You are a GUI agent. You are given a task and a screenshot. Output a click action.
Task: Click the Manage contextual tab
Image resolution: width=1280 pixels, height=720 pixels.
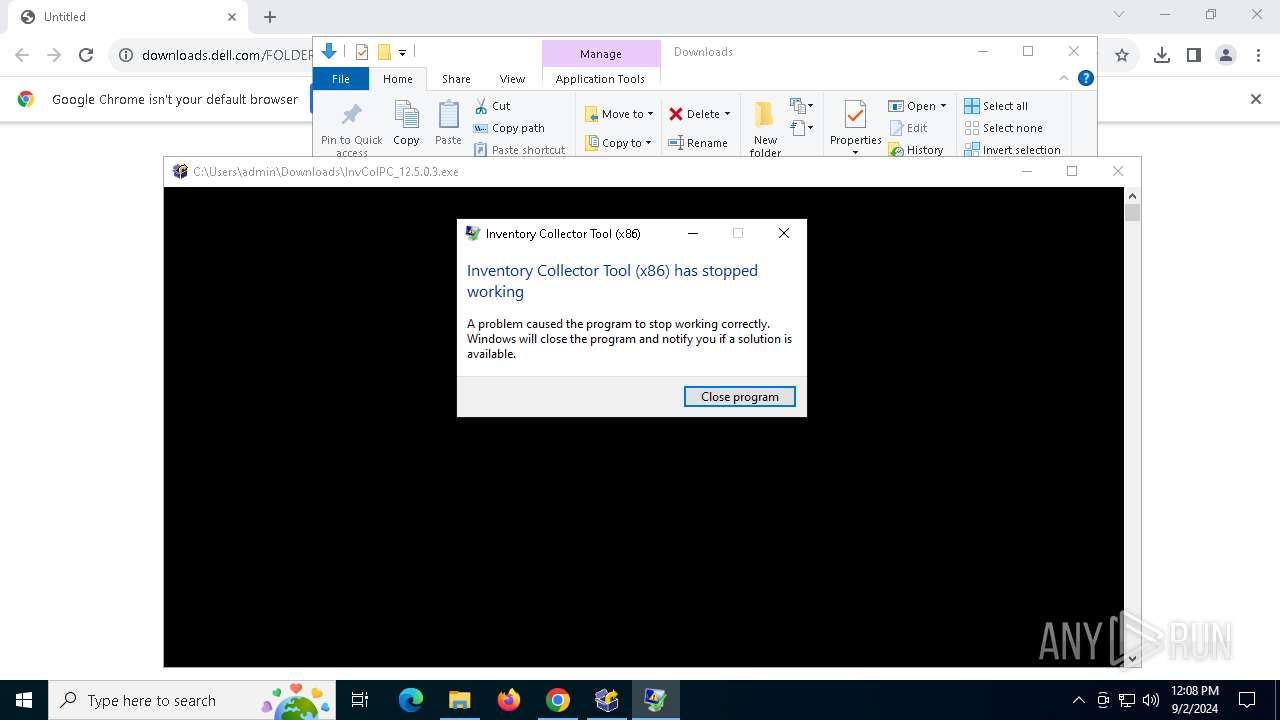pyautogui.click(x=601, y=54)
